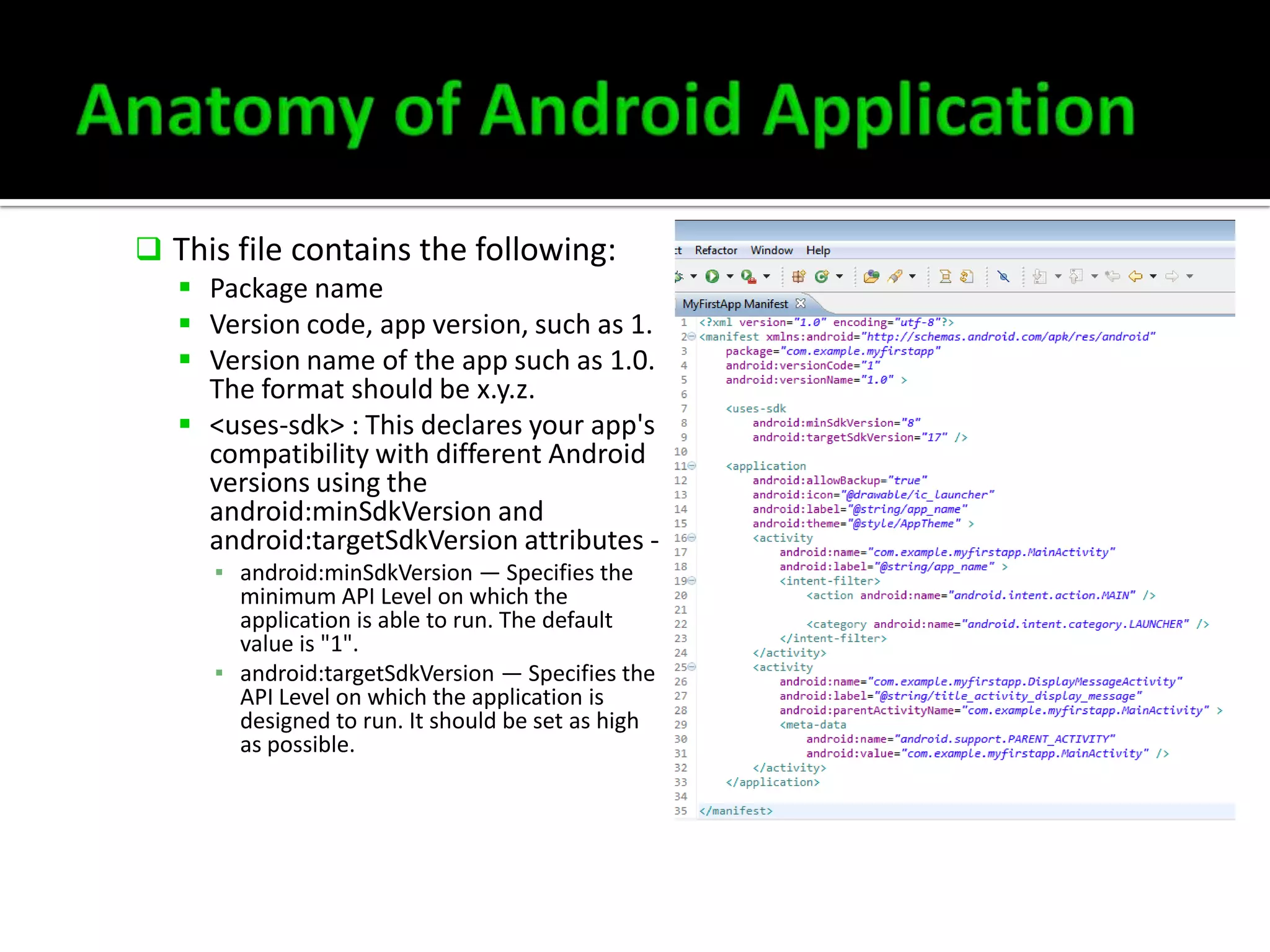
Task: Click the android:targetSdkVersion="17" line
Action: coord(859,438)
